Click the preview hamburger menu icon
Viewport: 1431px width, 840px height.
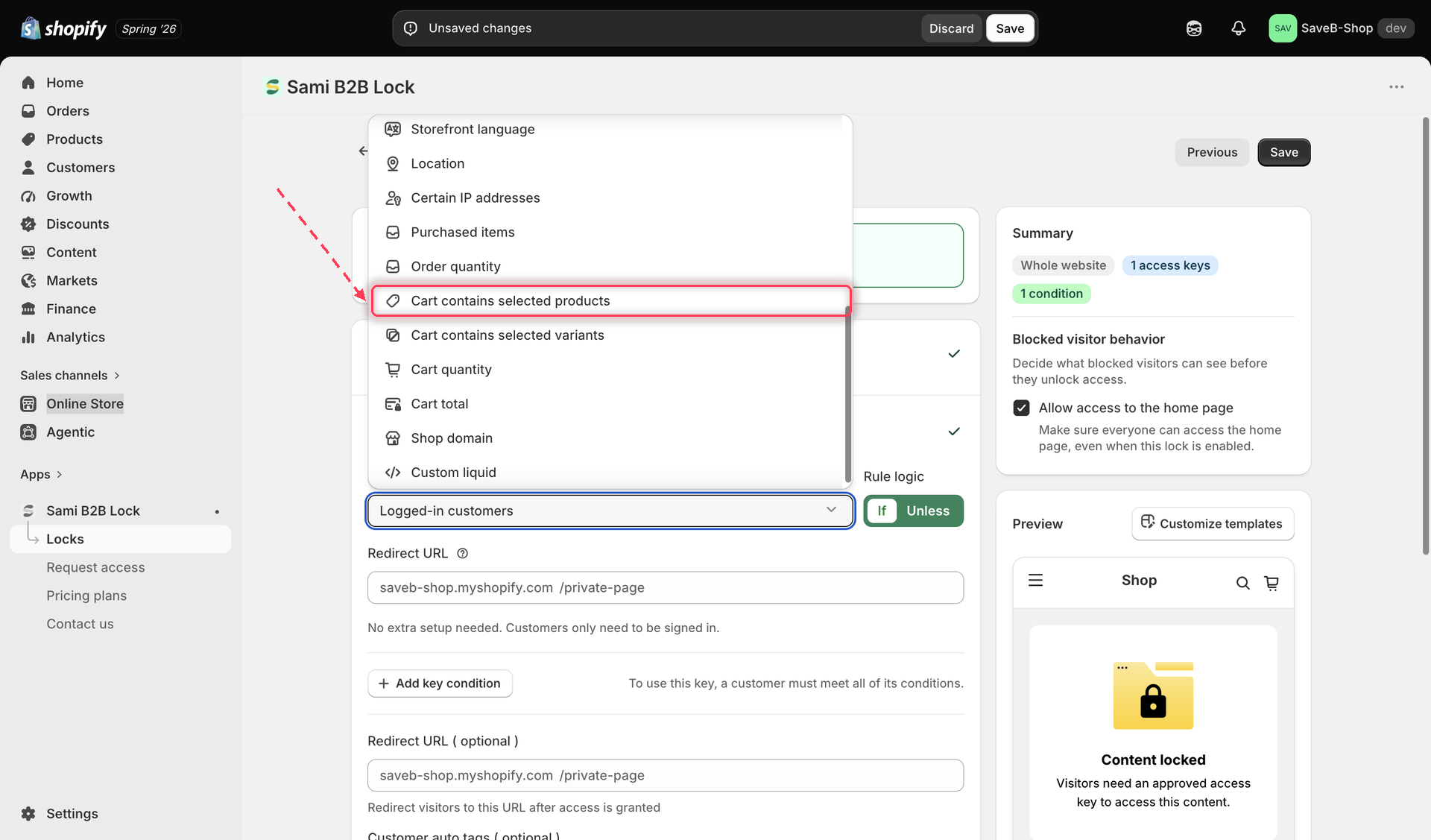1035,581
